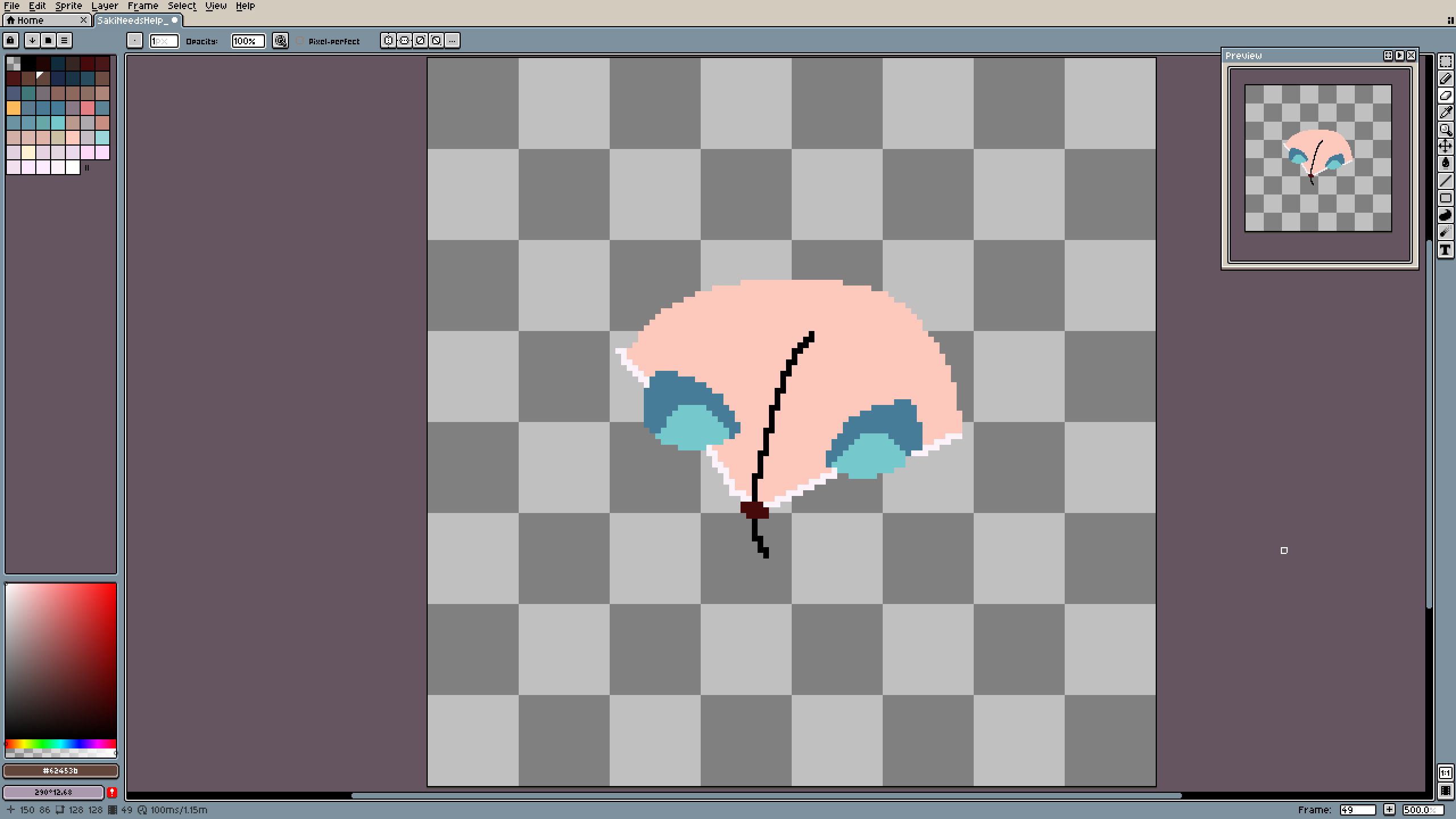Open the Select menu
Screen dimensions: 1456x819
pos(182,6)
